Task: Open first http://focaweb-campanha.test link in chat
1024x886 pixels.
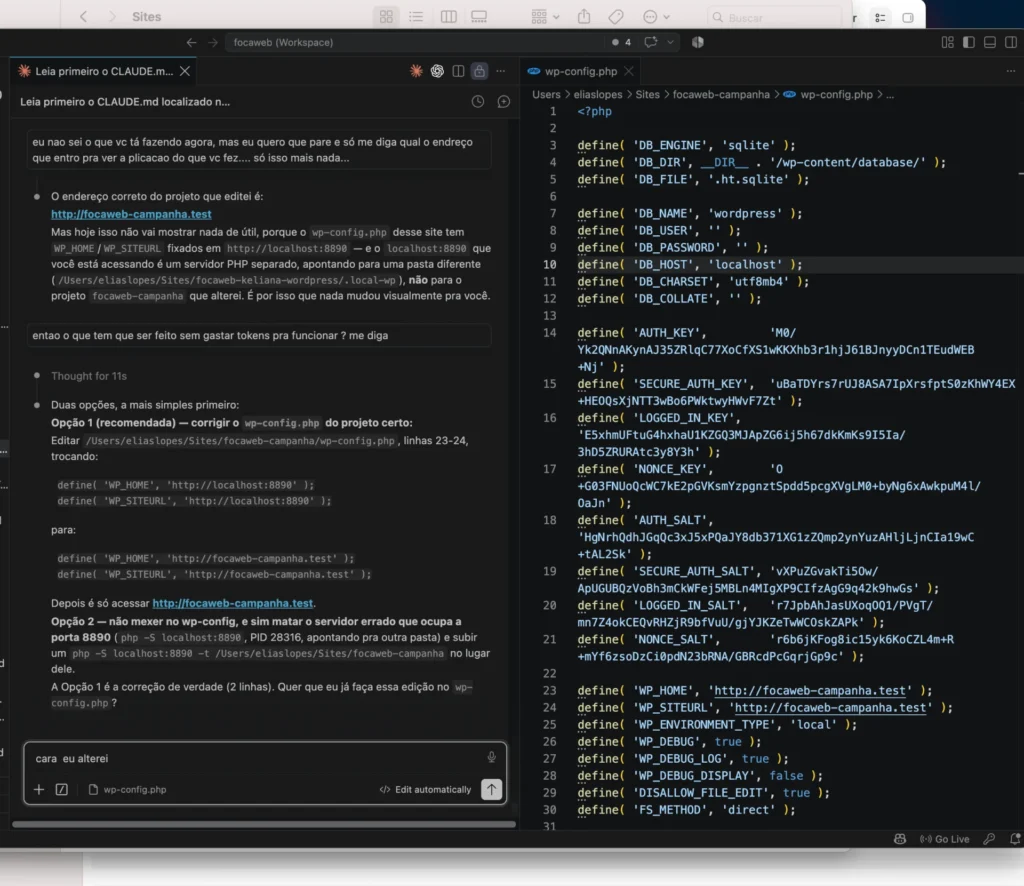Action: coord(131,214)
